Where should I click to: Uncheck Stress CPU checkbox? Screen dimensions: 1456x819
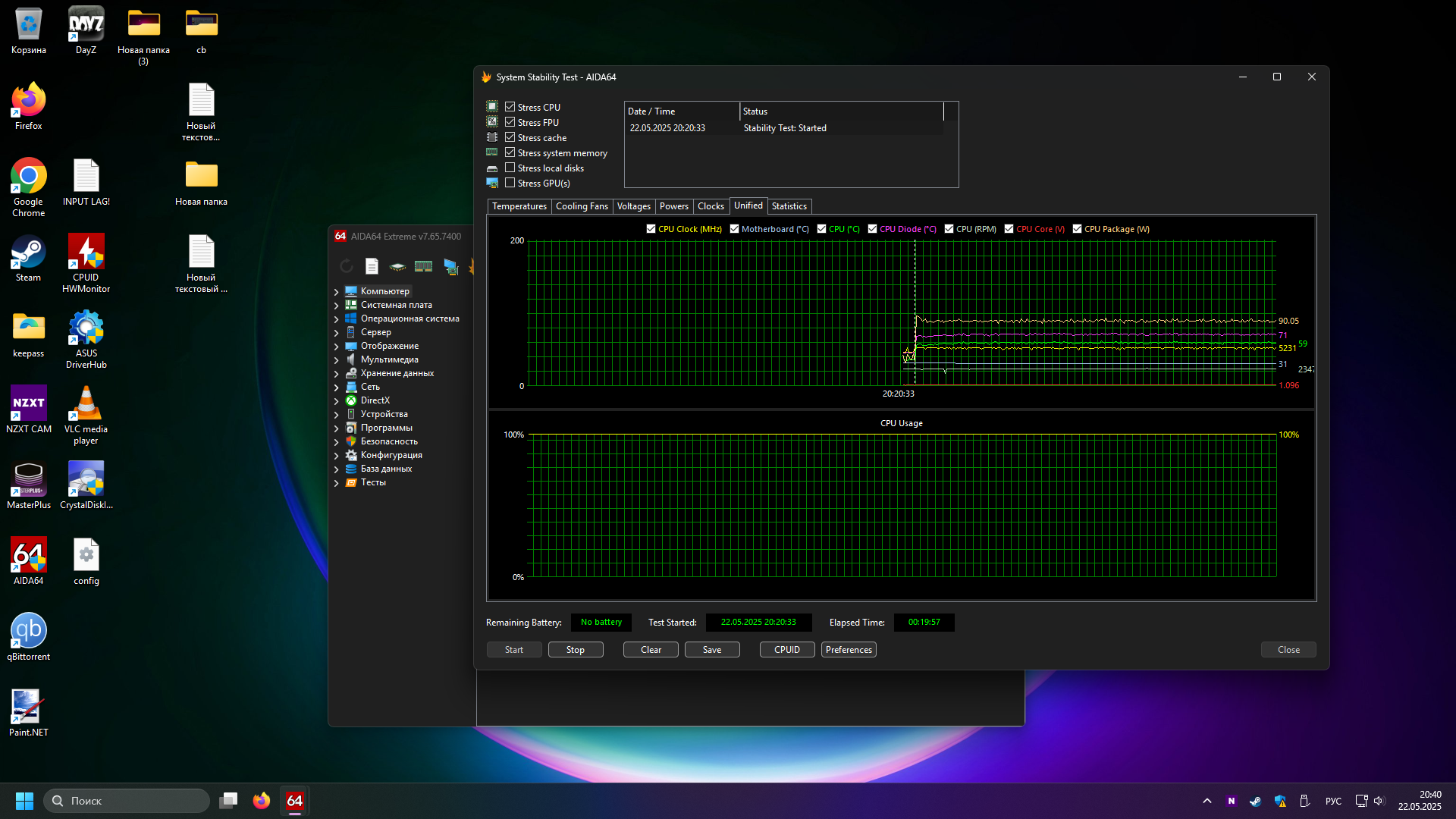point(510,107)
